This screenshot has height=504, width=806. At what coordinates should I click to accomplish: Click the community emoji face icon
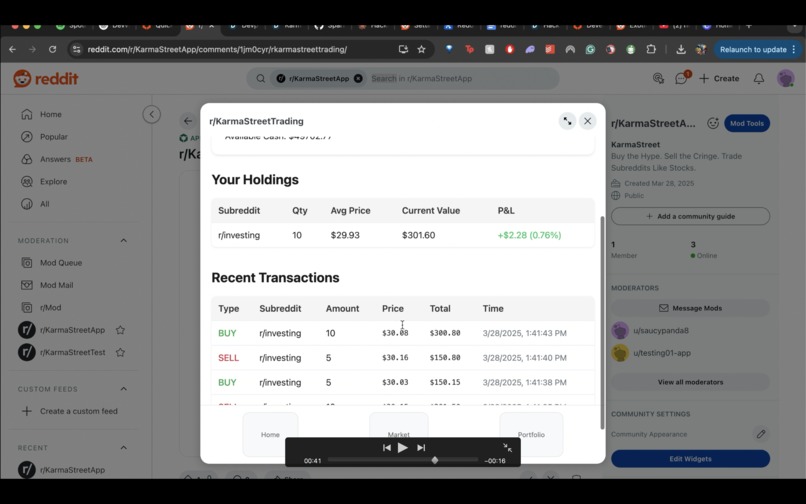coord(712,123)
